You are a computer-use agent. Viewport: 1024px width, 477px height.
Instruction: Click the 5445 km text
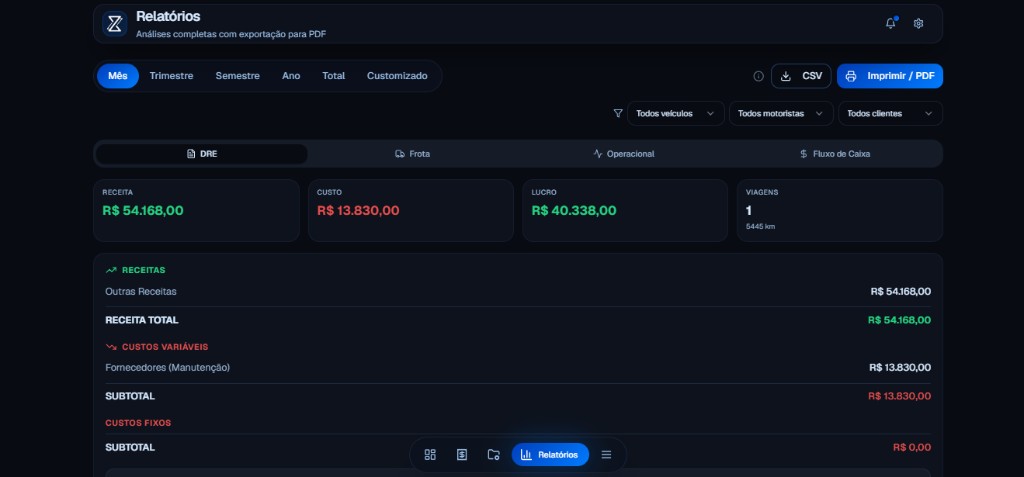pos(760,227)
